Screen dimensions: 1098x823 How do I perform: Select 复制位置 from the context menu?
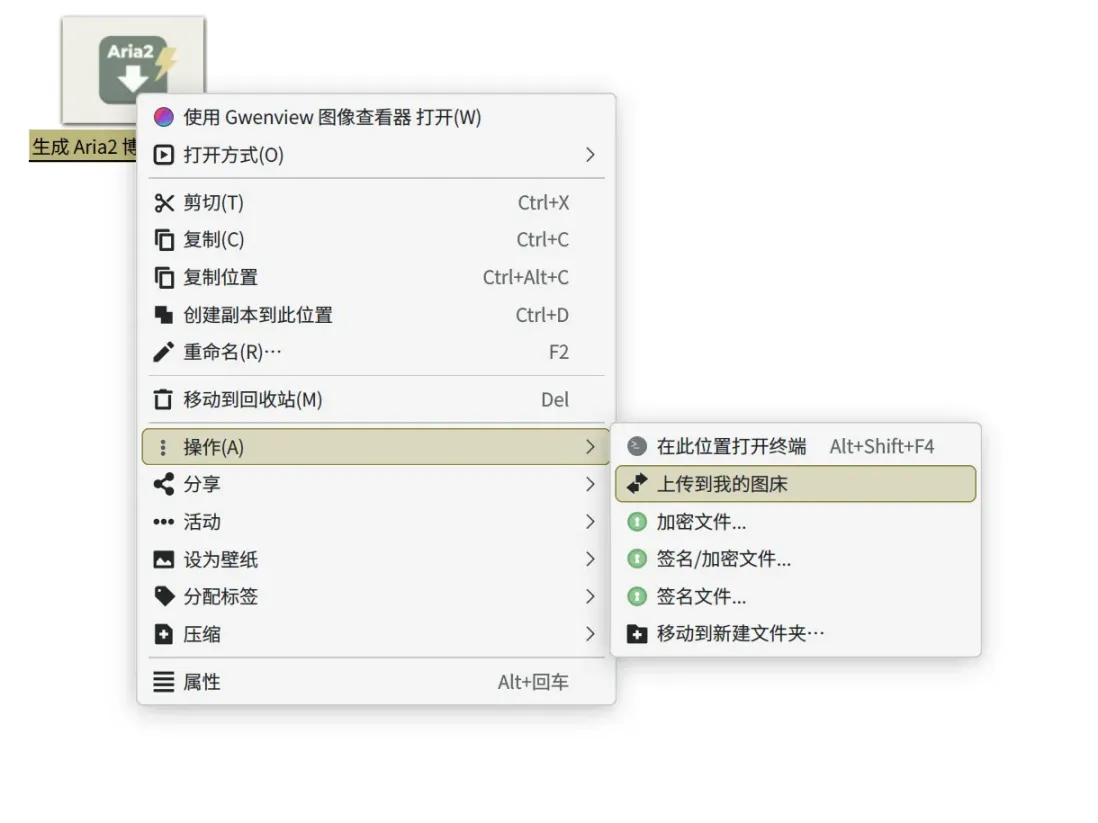coord(221,277)
